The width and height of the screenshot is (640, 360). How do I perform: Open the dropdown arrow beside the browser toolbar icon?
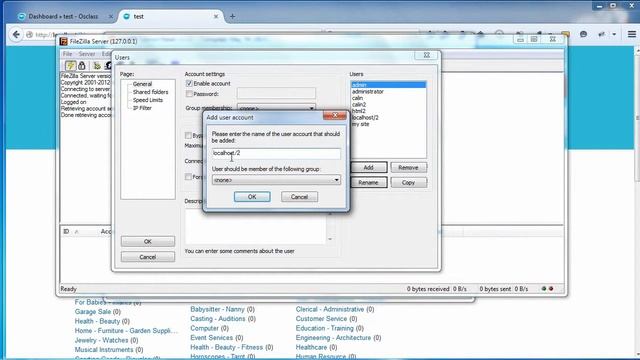(614, 35)
